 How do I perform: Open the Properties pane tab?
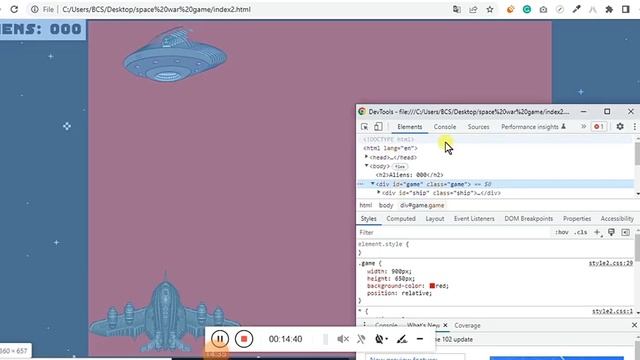(577, 219)
